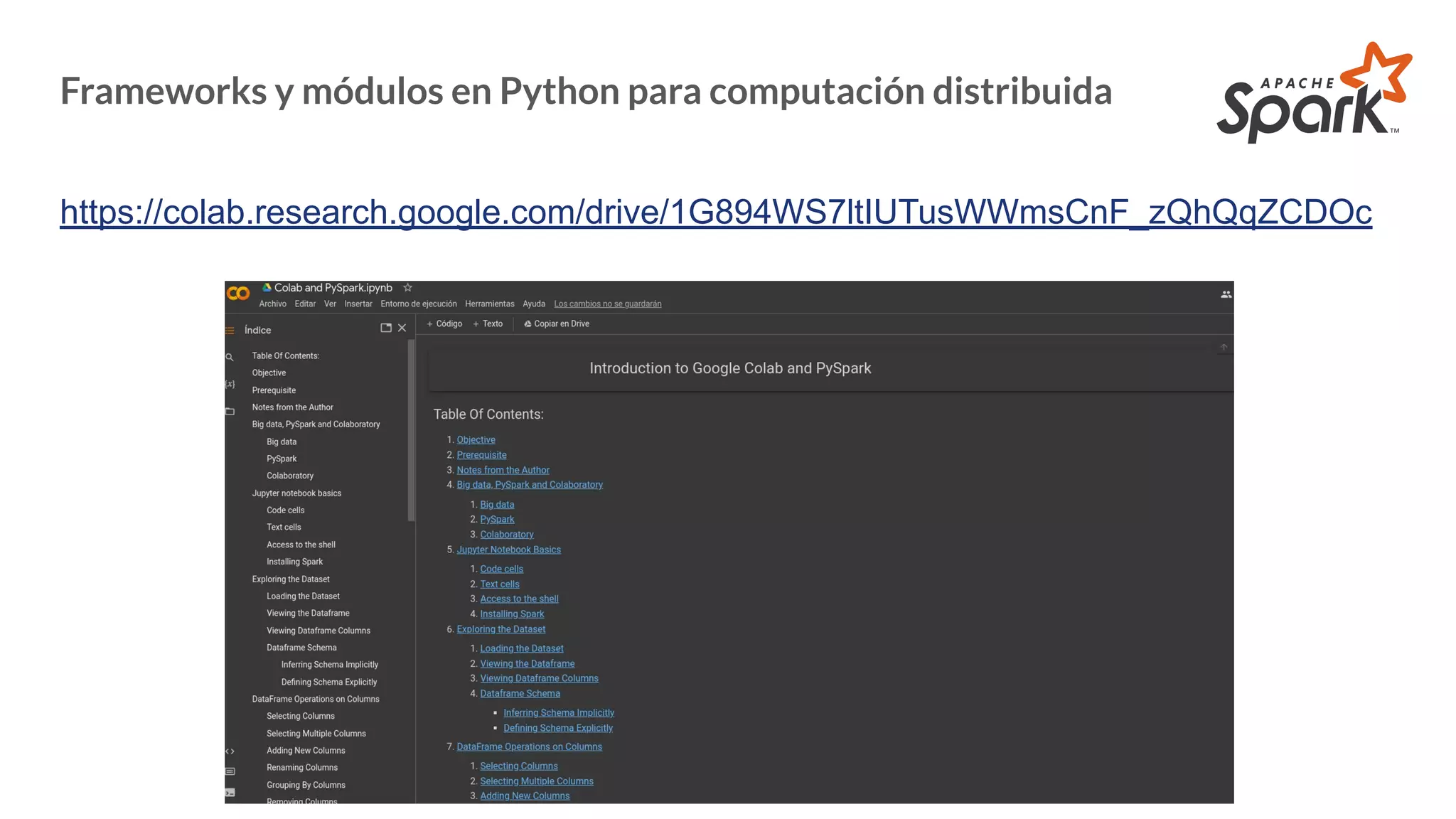This screenshot has width=1456, height=819.
Task: Open the variables {x} sidebar icon
Action: pyautogui.click(x=230, y=384)
